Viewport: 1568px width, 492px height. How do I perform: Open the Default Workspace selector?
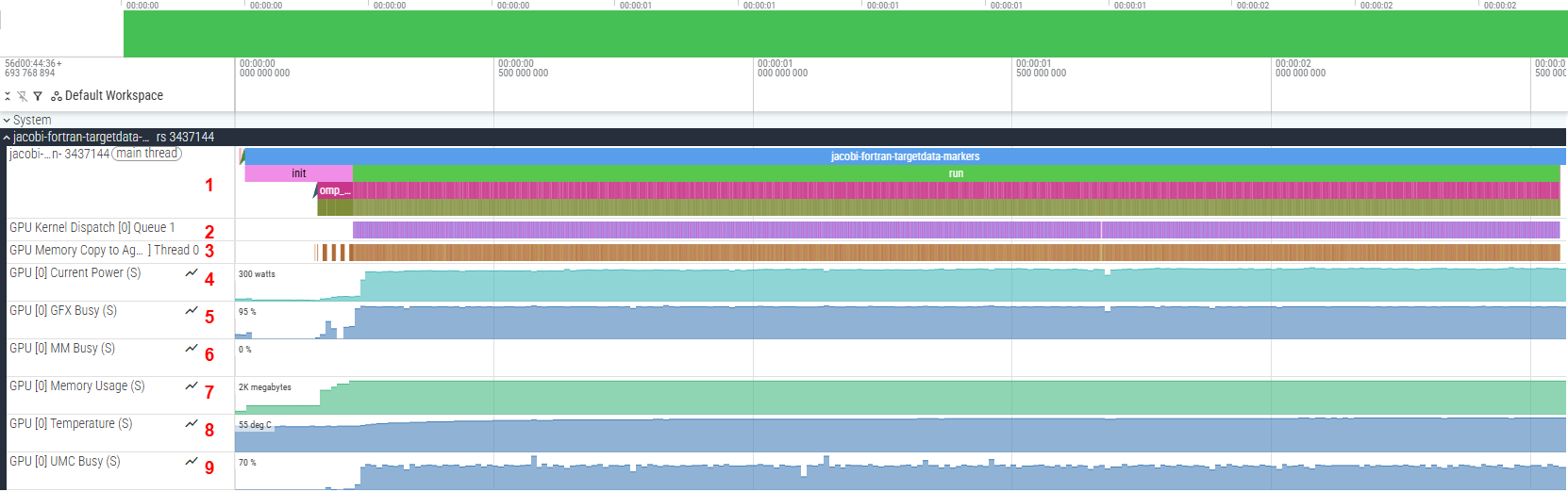pyautogui.click(x=113, y=96)
